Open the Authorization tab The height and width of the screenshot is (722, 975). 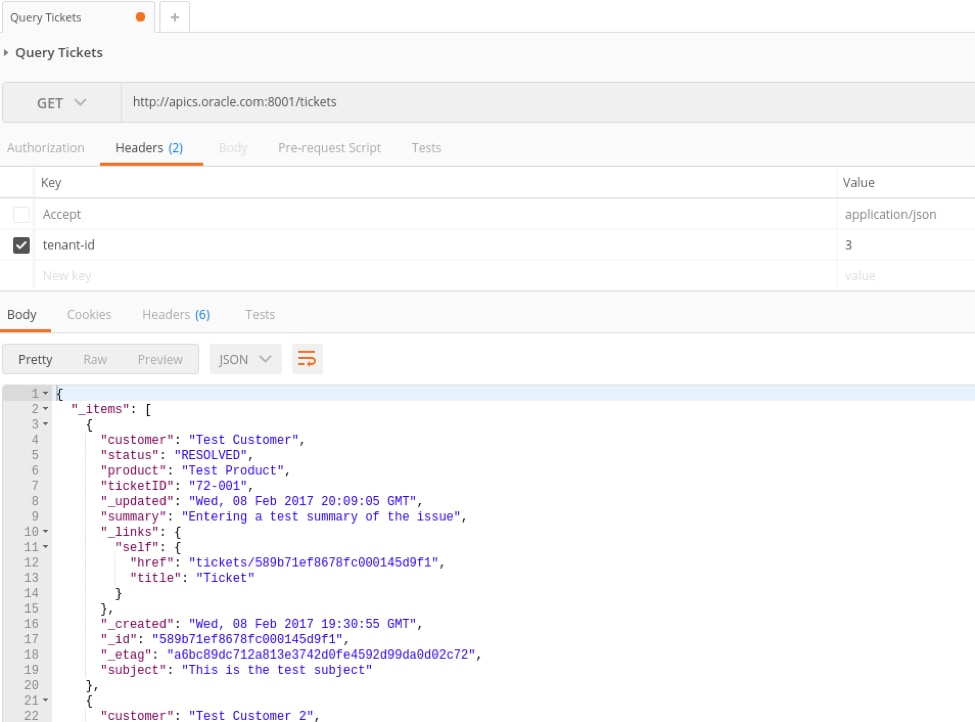point(45,147)
